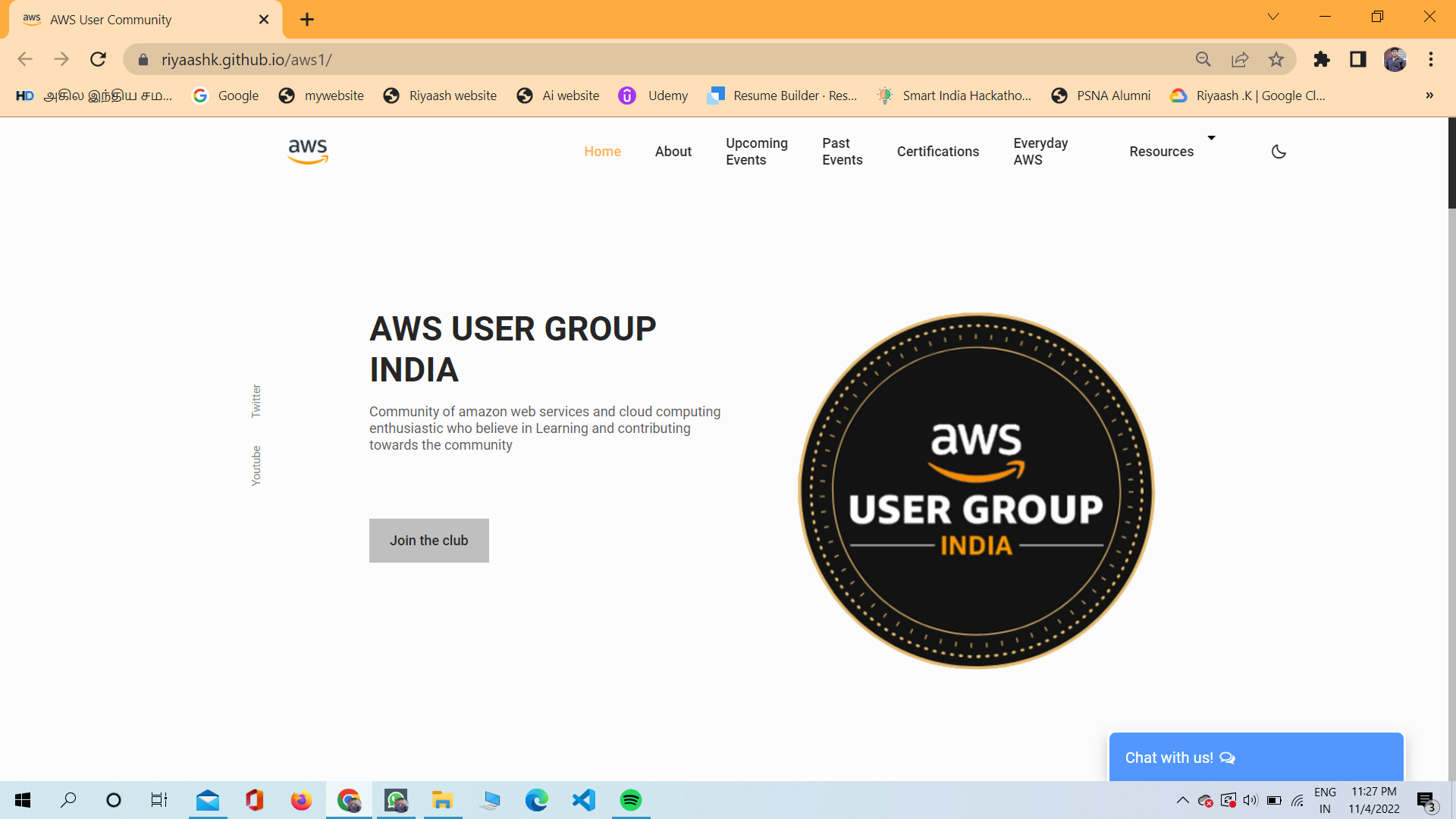Screen dimensions: 1456x819
Task: Open the Twitter side link
Action: (x=256, y=400)
